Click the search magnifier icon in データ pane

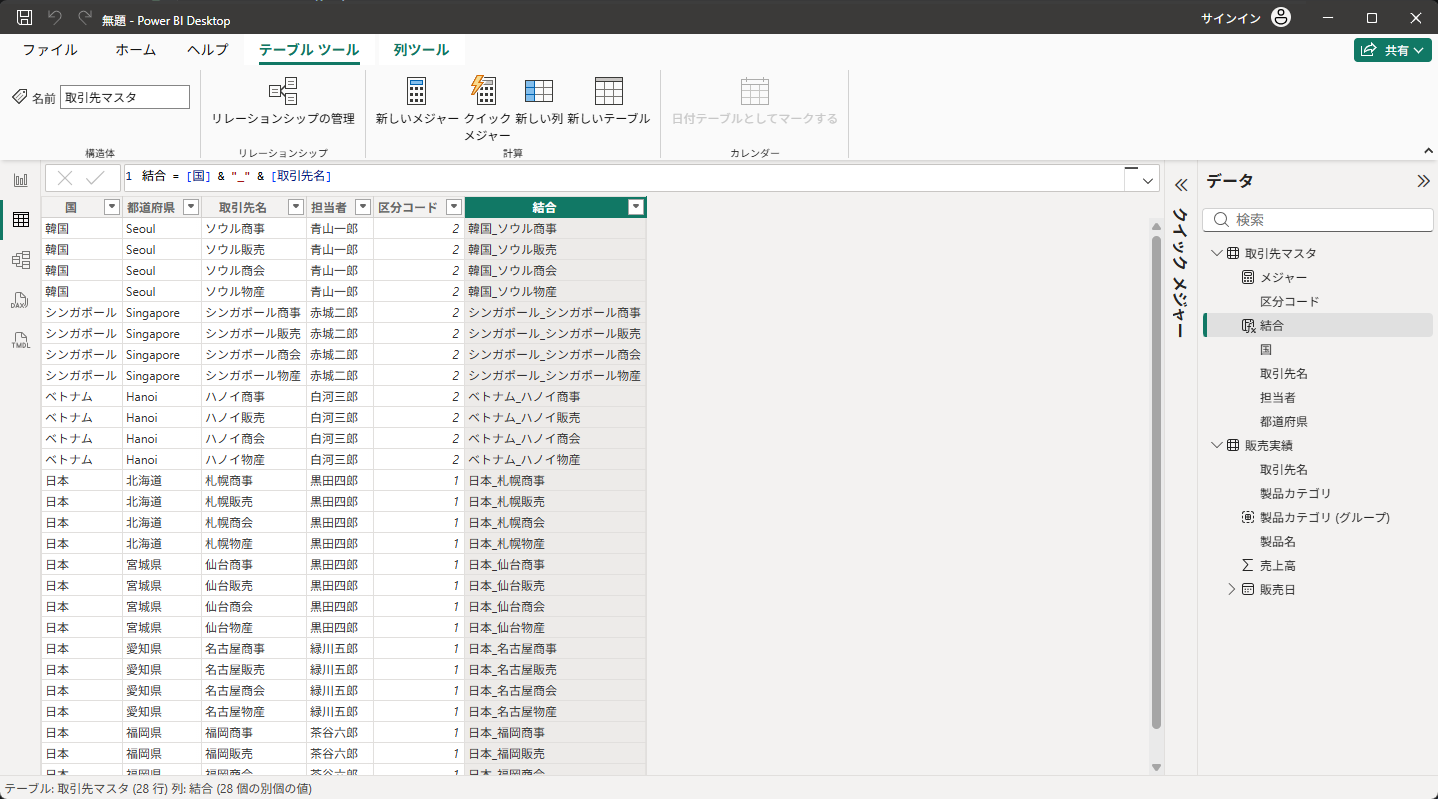click(1220, 220)
